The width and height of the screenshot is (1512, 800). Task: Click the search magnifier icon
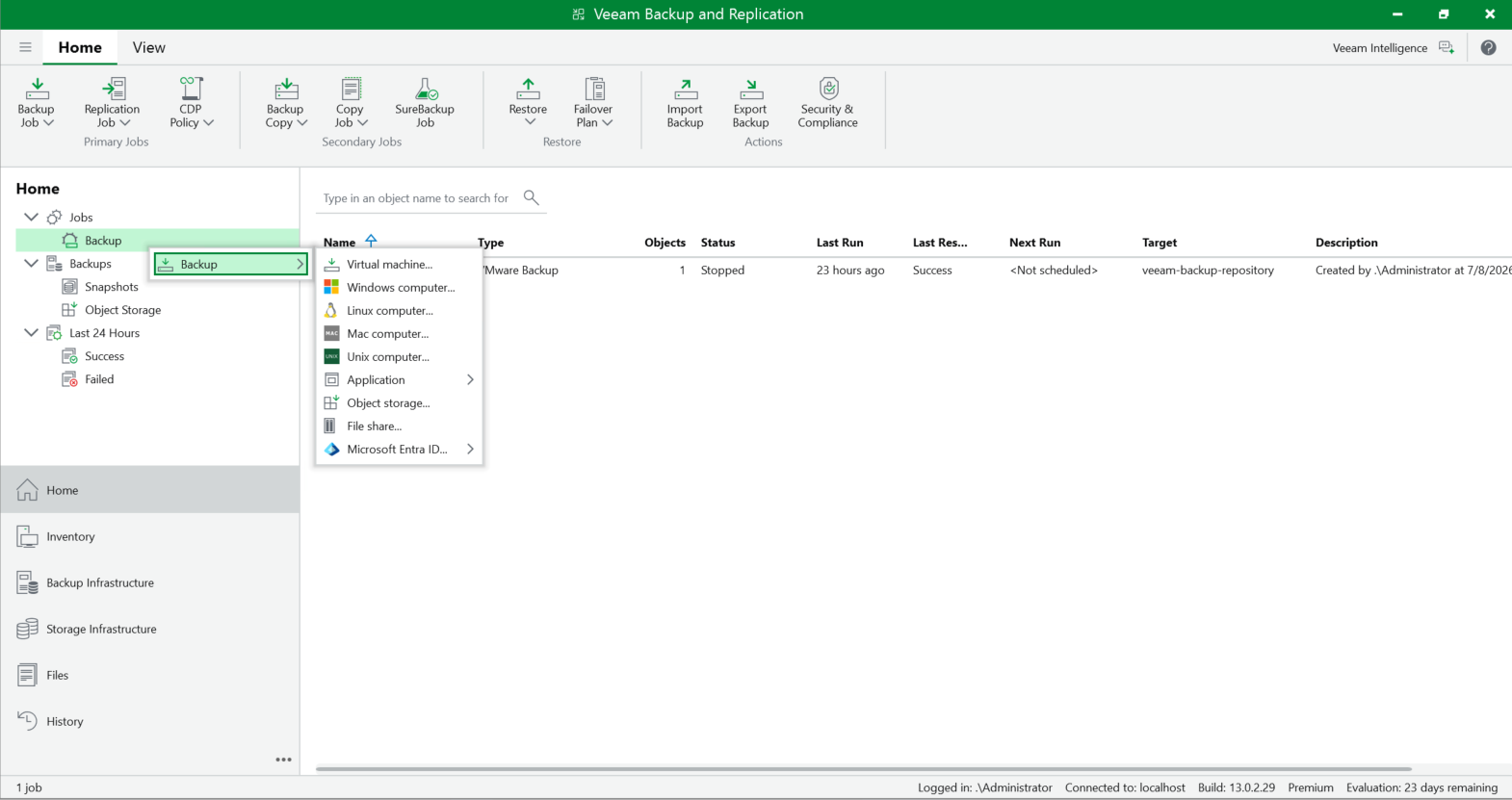point(531,197)
